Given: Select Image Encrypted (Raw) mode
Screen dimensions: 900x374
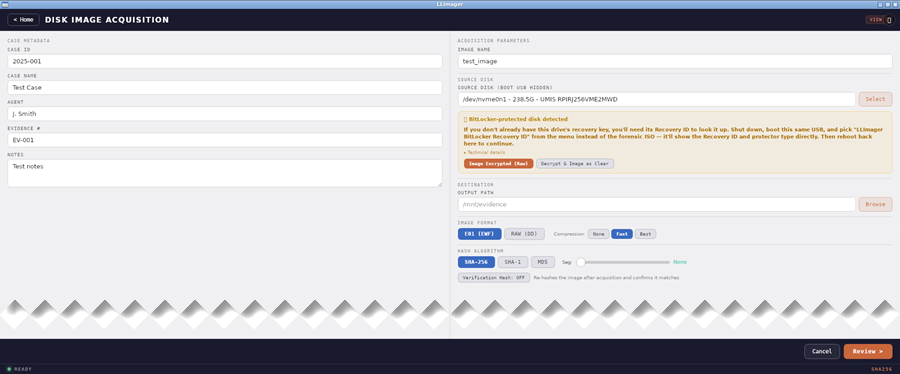Looking at the screenshot, I should [x=498, y=163].
